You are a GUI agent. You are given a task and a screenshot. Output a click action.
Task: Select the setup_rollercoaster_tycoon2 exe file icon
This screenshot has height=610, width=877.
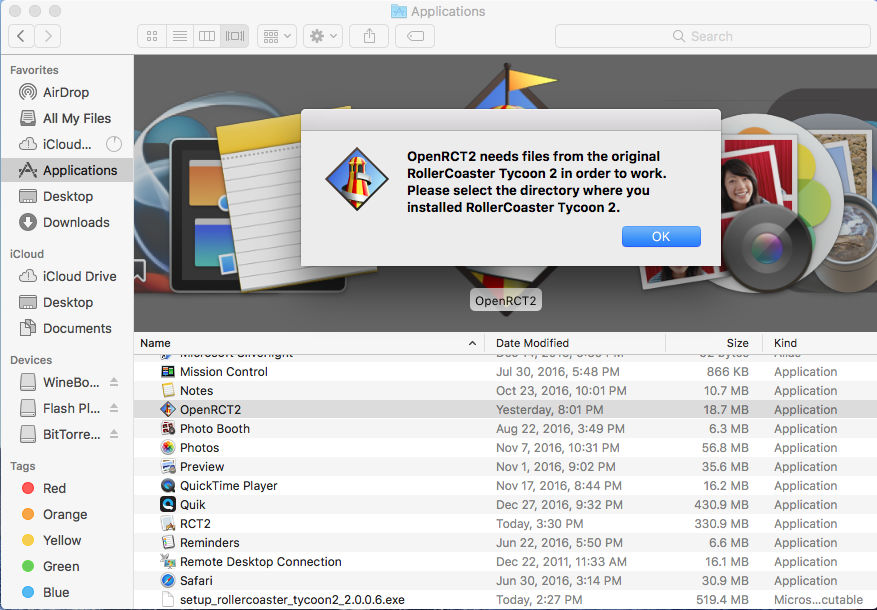coord(168,600)
